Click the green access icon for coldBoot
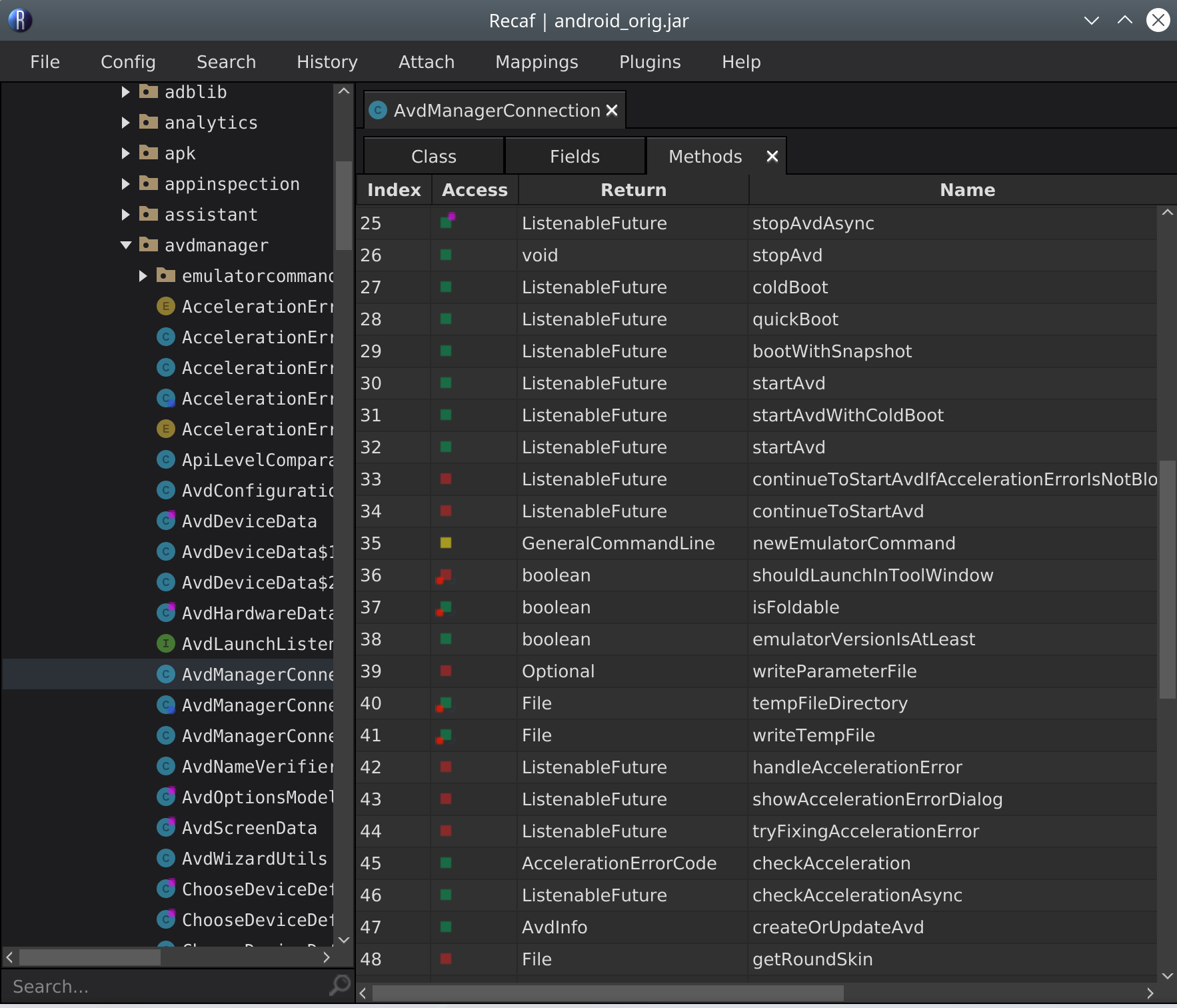The height and width of the screenshot is (1008, 1177). click(446, 287)
